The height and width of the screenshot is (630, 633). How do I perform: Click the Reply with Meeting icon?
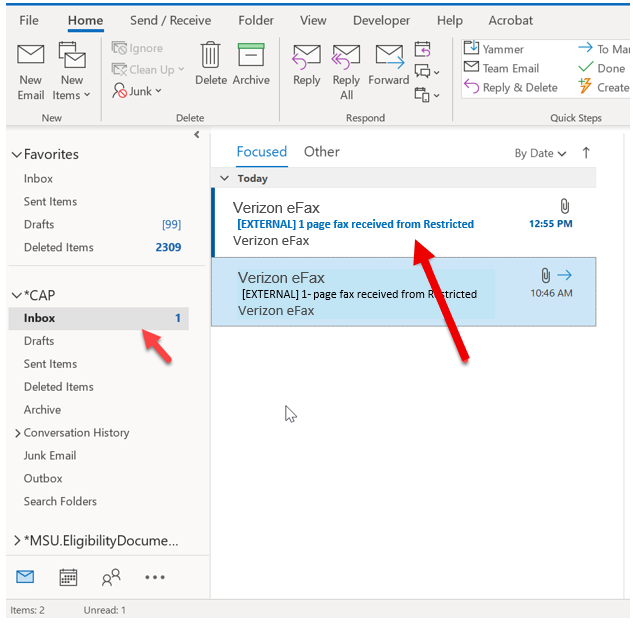[422, 49]
